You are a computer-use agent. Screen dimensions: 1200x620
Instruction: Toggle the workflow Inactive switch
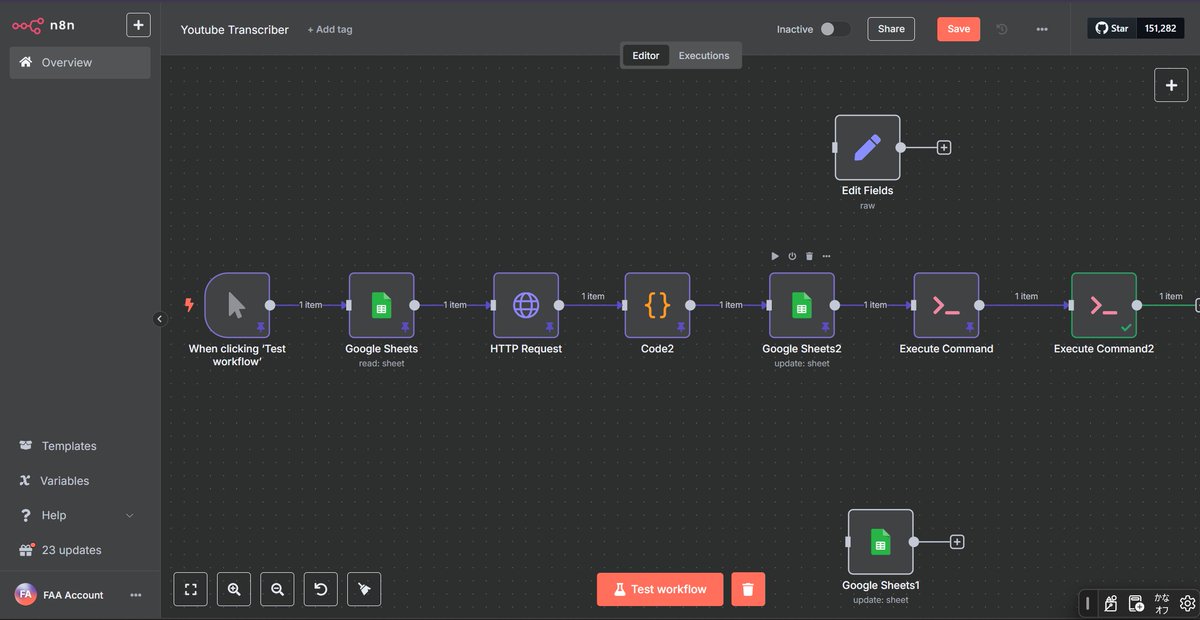pyautogui.click(x=835, y=29)
